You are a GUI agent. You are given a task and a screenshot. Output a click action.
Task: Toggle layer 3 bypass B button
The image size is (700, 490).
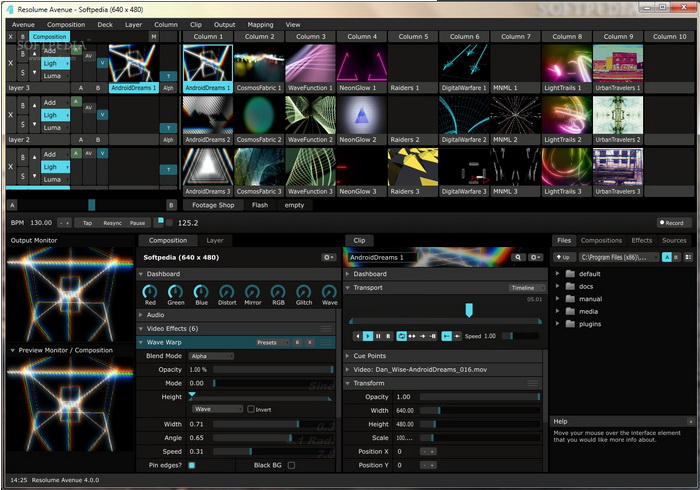(x=23, y=54)
